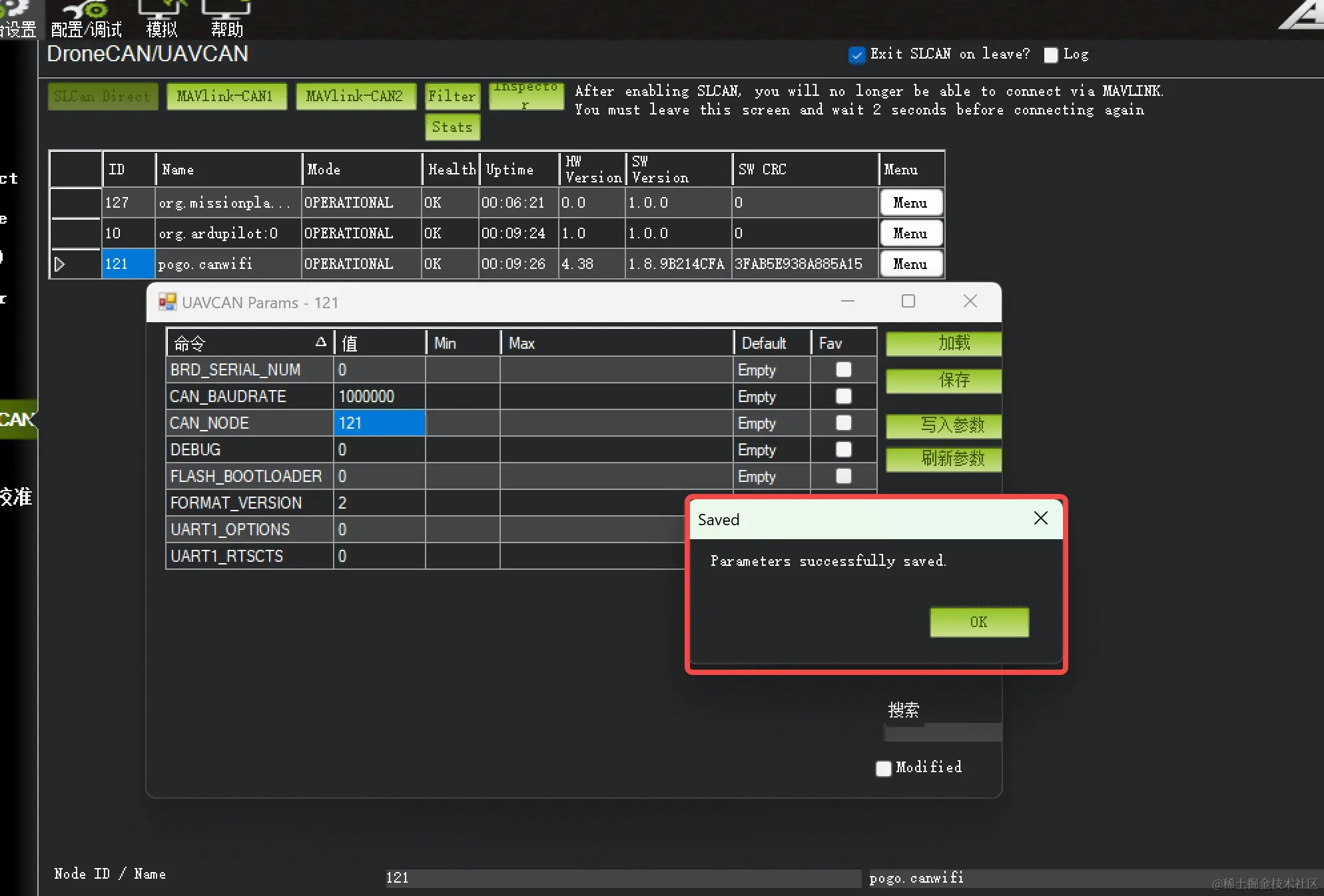
Task: Switch to MAVlink-CAN2 connection
Action: (355, 97)
